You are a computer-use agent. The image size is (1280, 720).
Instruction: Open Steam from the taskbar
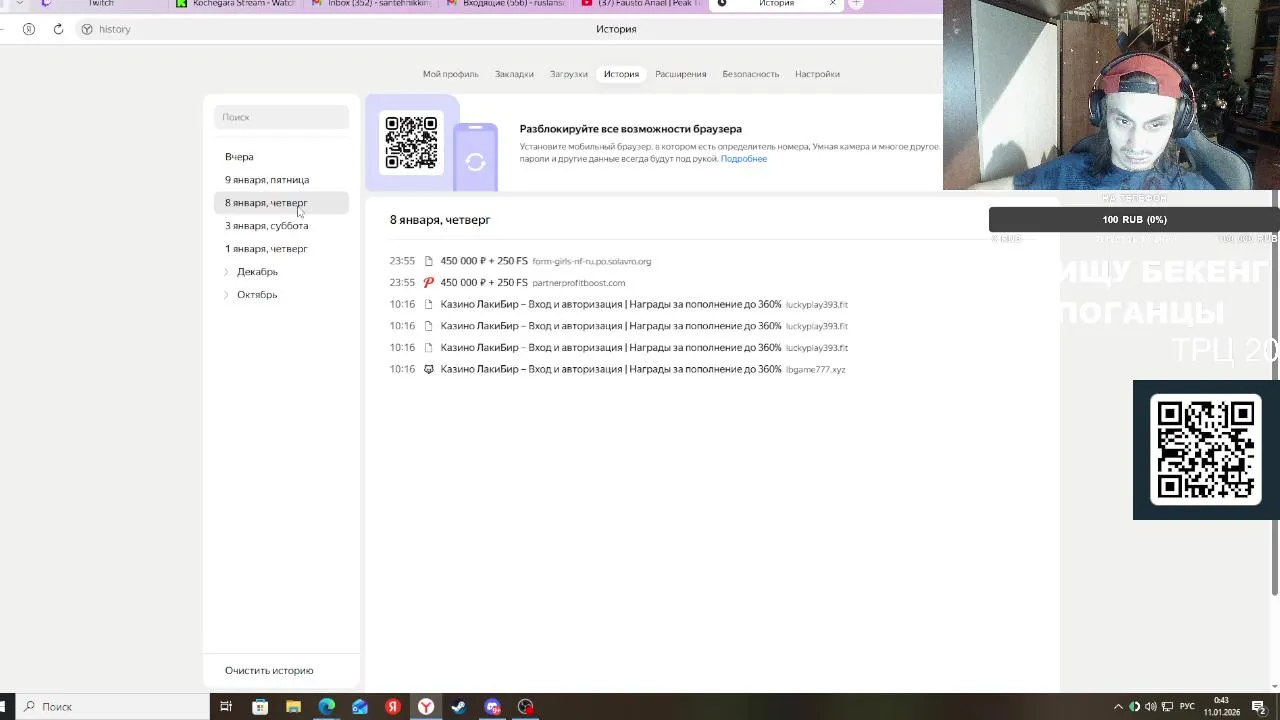(x=459, y=707)
